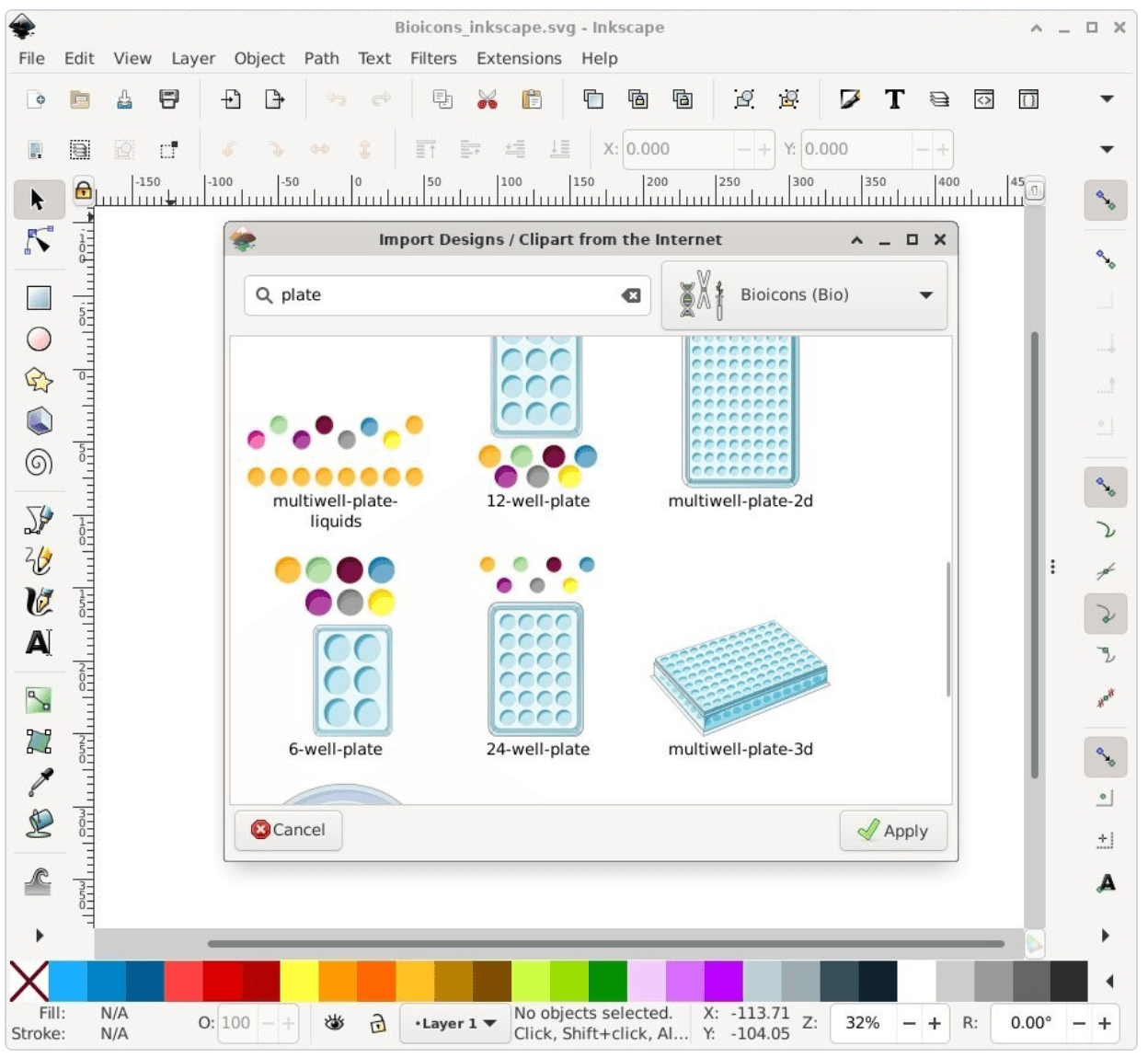Image resolution: width=1148 pixels, height=1058 pixels.
Task: Open the Text and Font dialog icon
Action: coord(894,99)
